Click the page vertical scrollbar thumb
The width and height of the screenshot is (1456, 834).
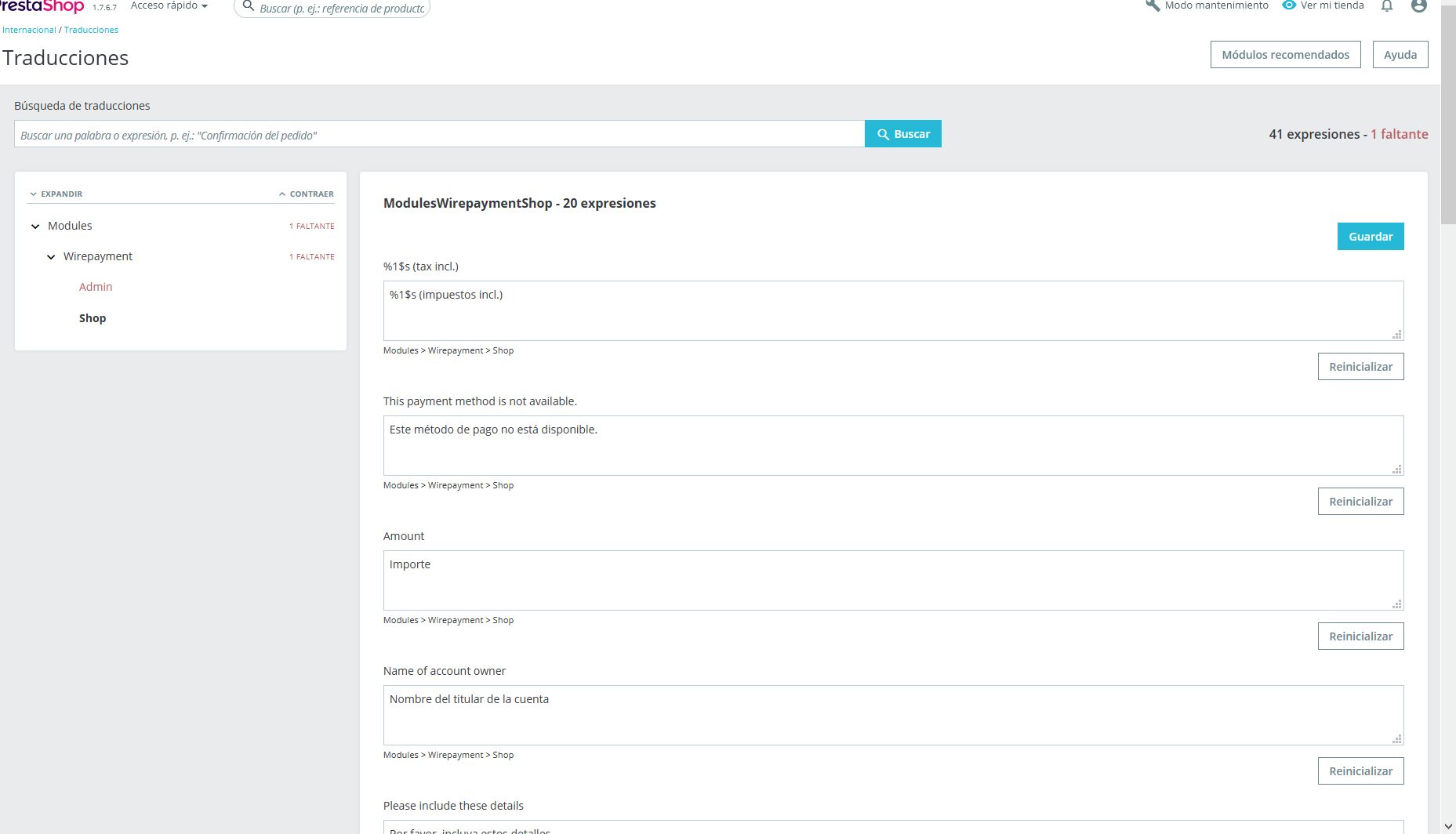[x=1448, y=118]
